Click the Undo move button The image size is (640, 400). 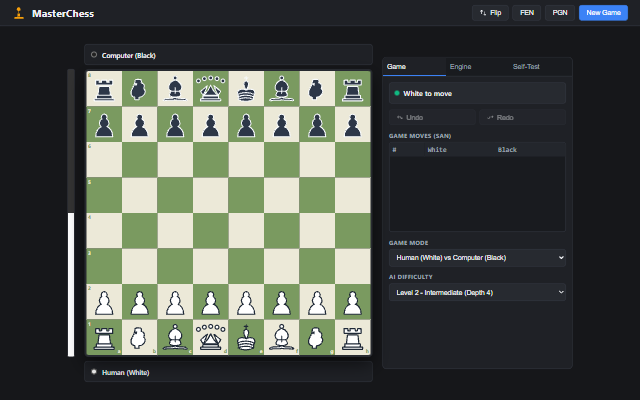(432, 117)
